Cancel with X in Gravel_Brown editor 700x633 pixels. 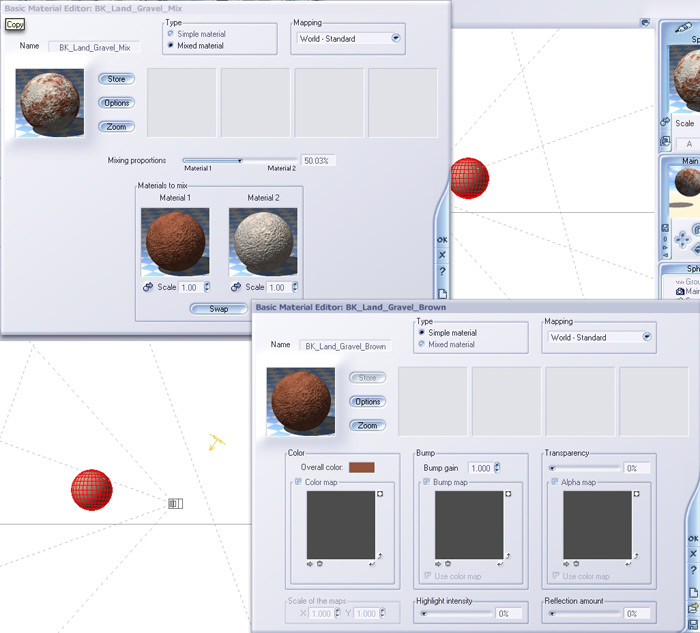[693, 554]
